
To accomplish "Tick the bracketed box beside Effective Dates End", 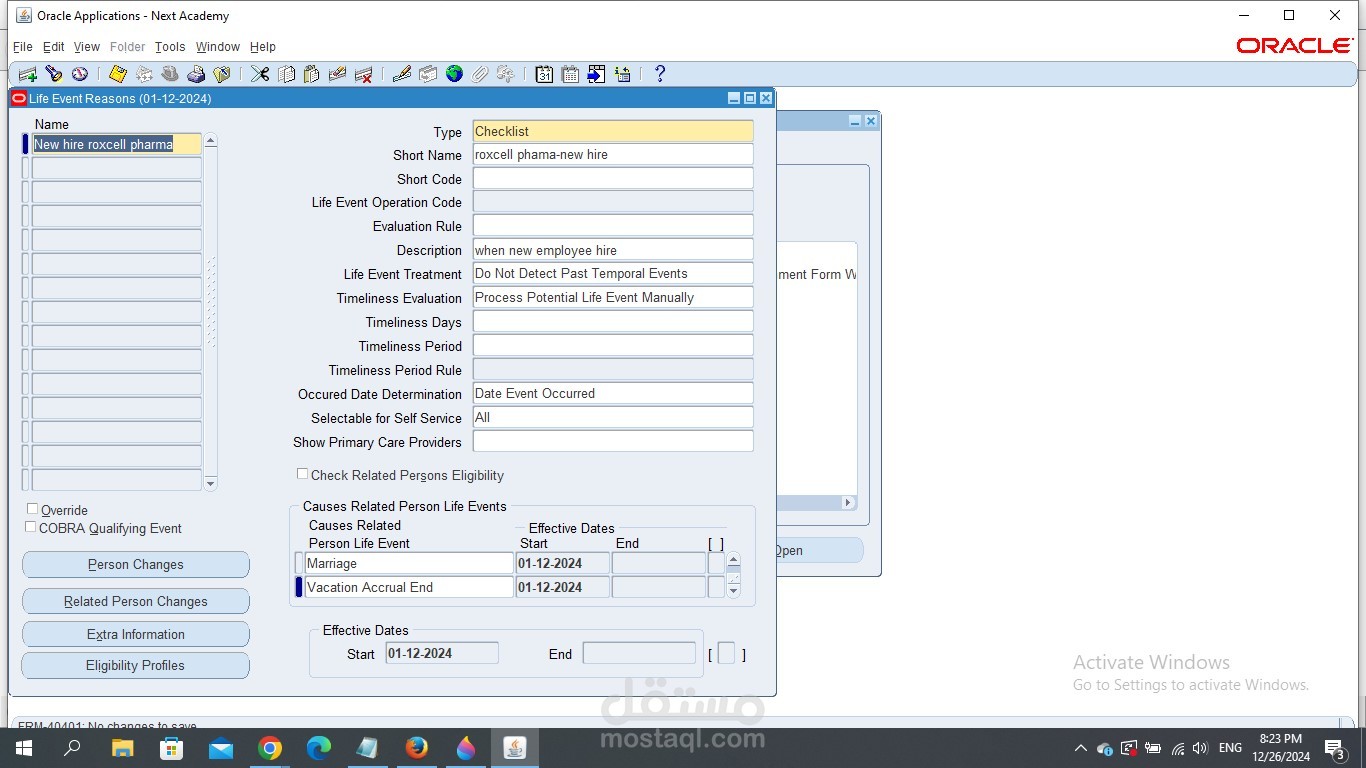I will click(x=727, y=654).
